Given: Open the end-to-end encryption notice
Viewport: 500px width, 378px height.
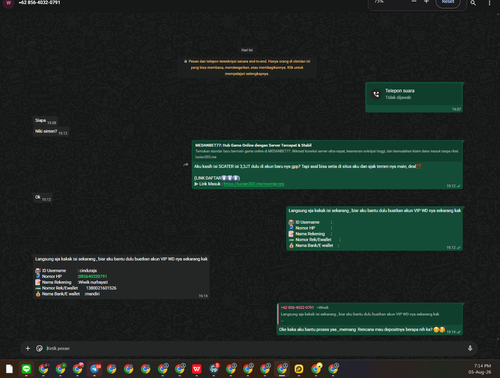Looking at the screenshot, I should click(x=247, y=67).
